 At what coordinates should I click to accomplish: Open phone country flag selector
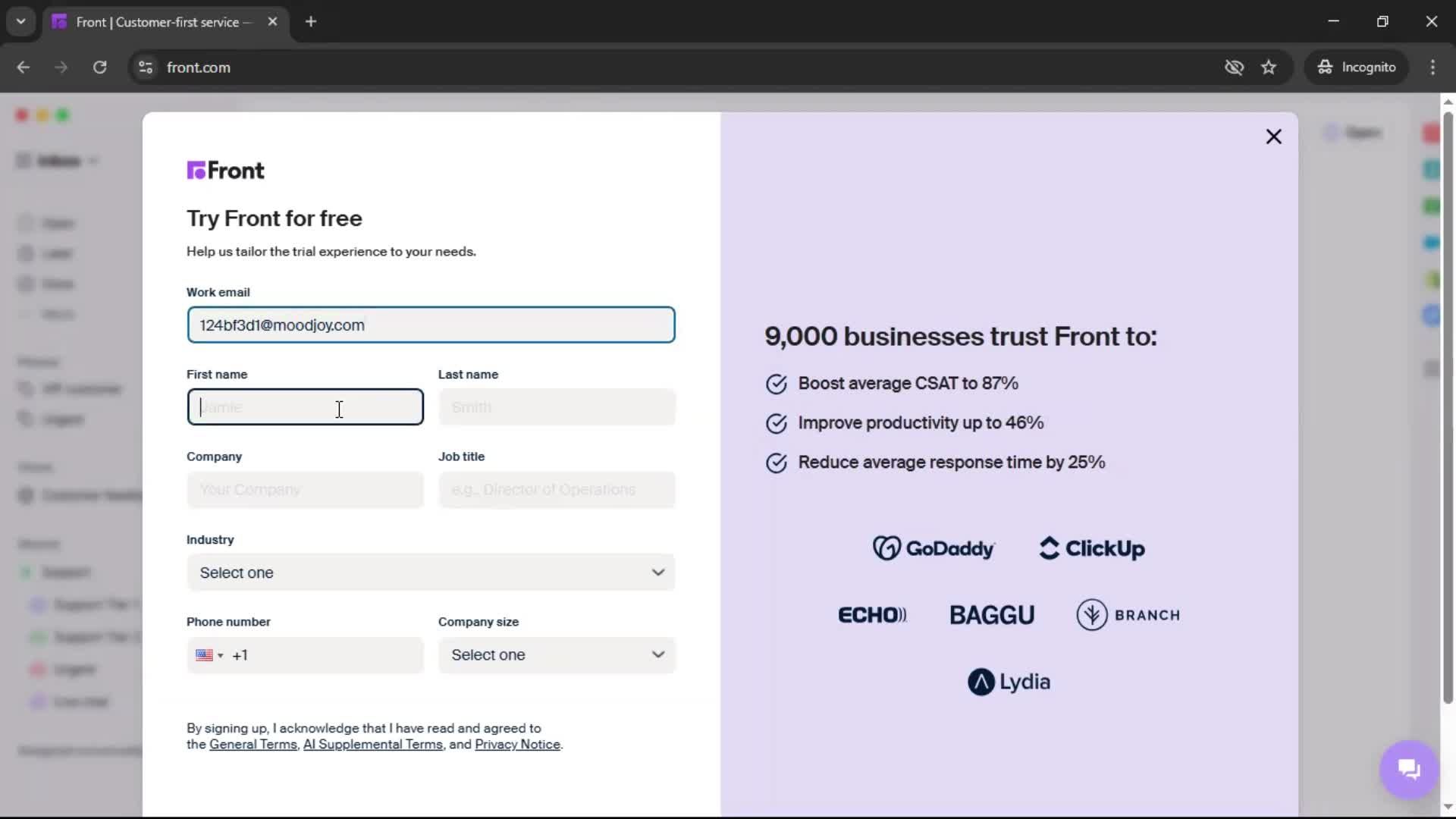coord(209,655)
